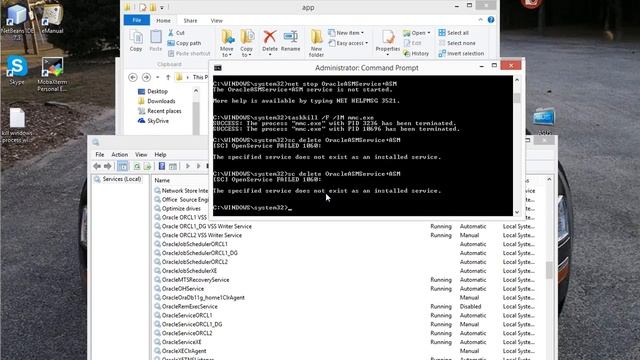Screen dimensions: 640x360
Task: Select the kill windows process file icon
Action: point(17,125)
